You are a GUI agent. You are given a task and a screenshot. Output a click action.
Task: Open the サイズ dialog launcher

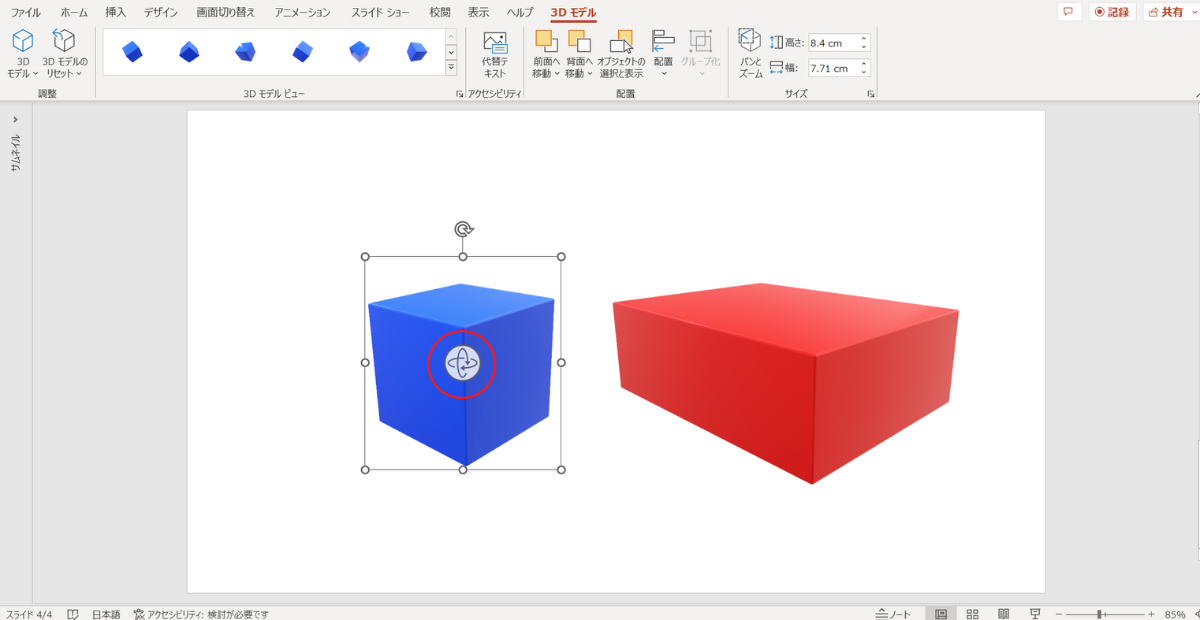871,94
